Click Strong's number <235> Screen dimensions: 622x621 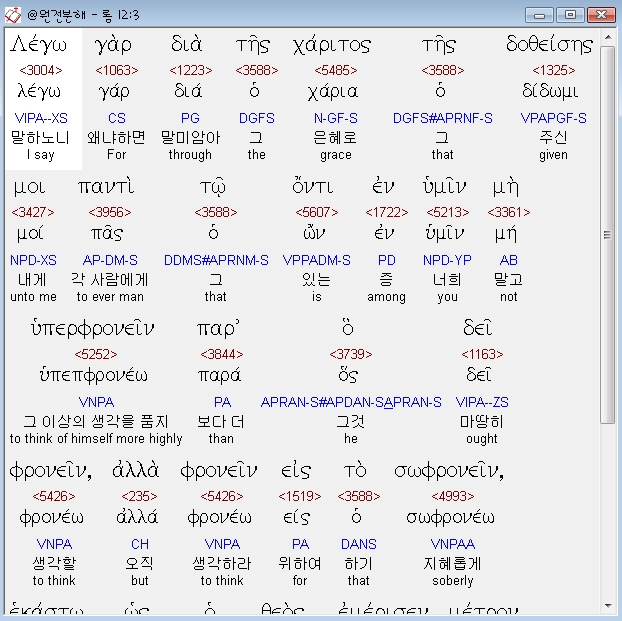[x=139, y=496]
